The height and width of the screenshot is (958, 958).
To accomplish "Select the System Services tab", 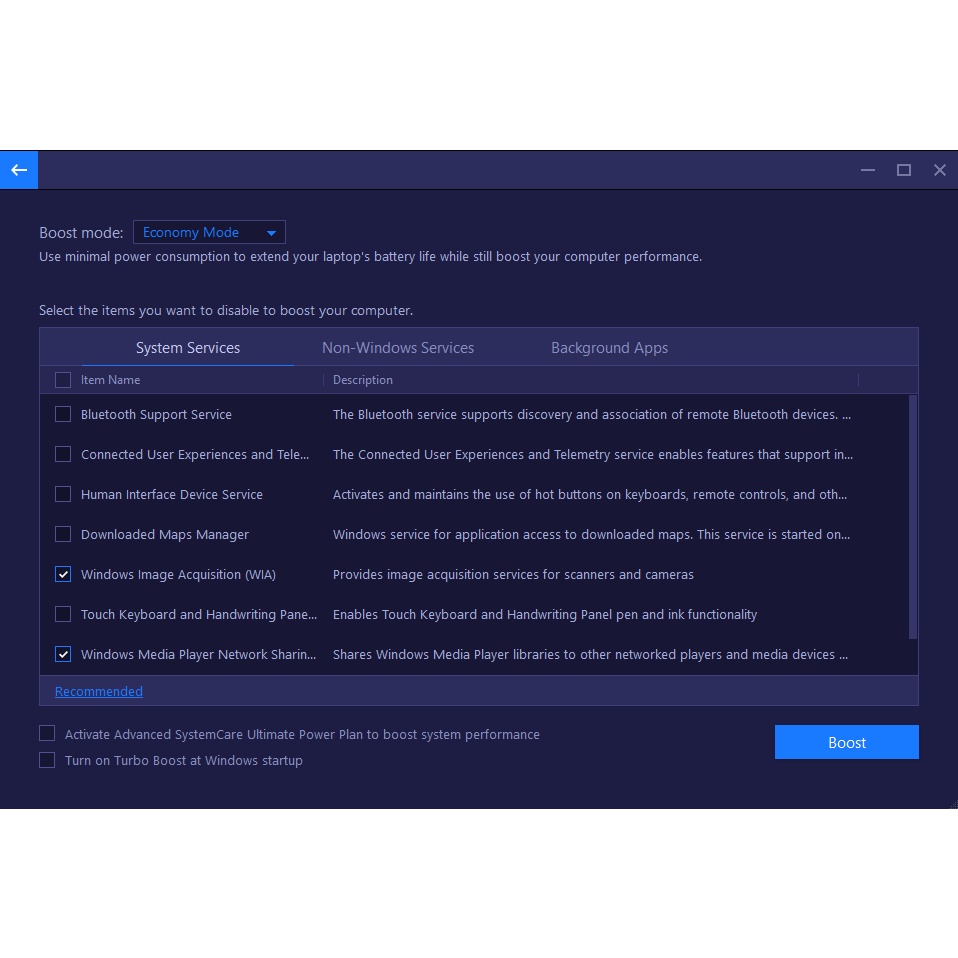I will click(x=188, y=348).
